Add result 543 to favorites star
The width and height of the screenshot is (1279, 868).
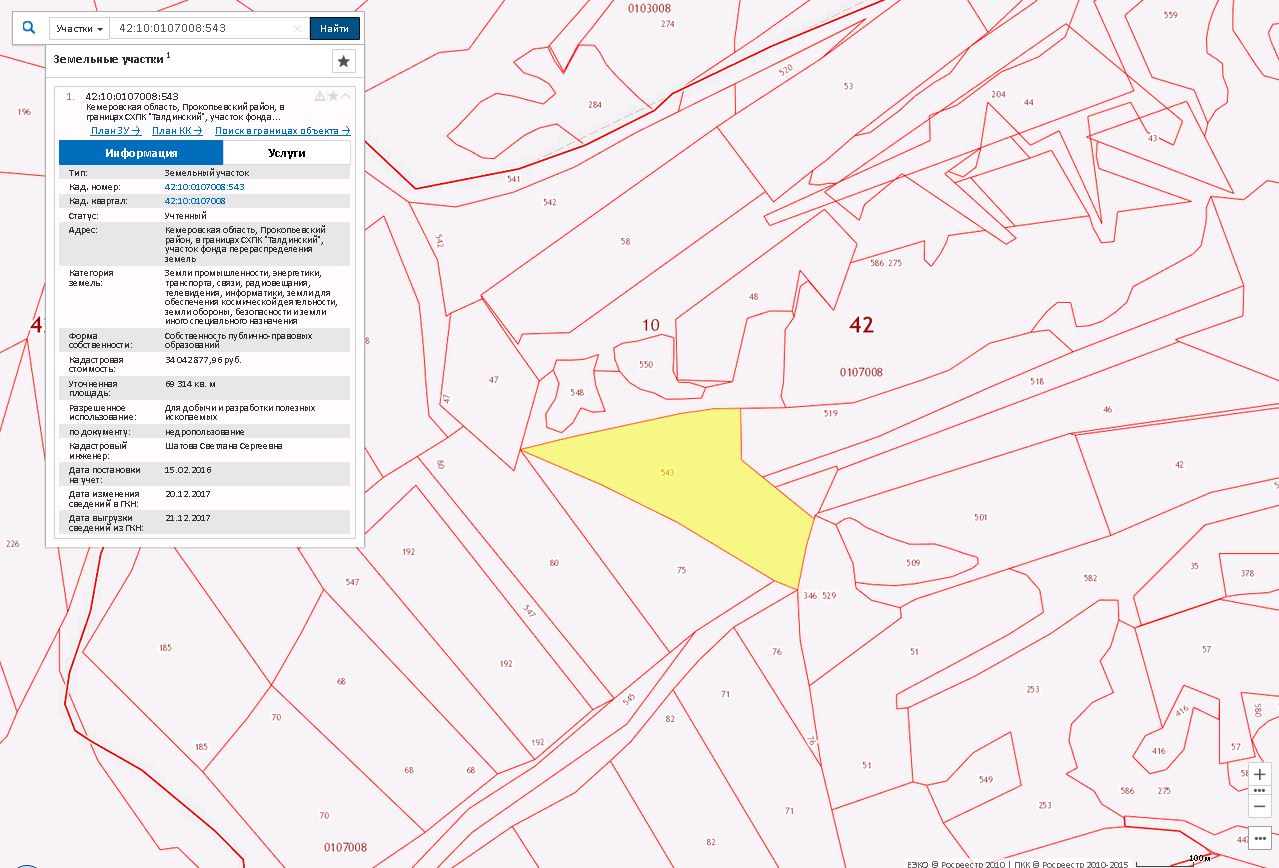point(333,96)
